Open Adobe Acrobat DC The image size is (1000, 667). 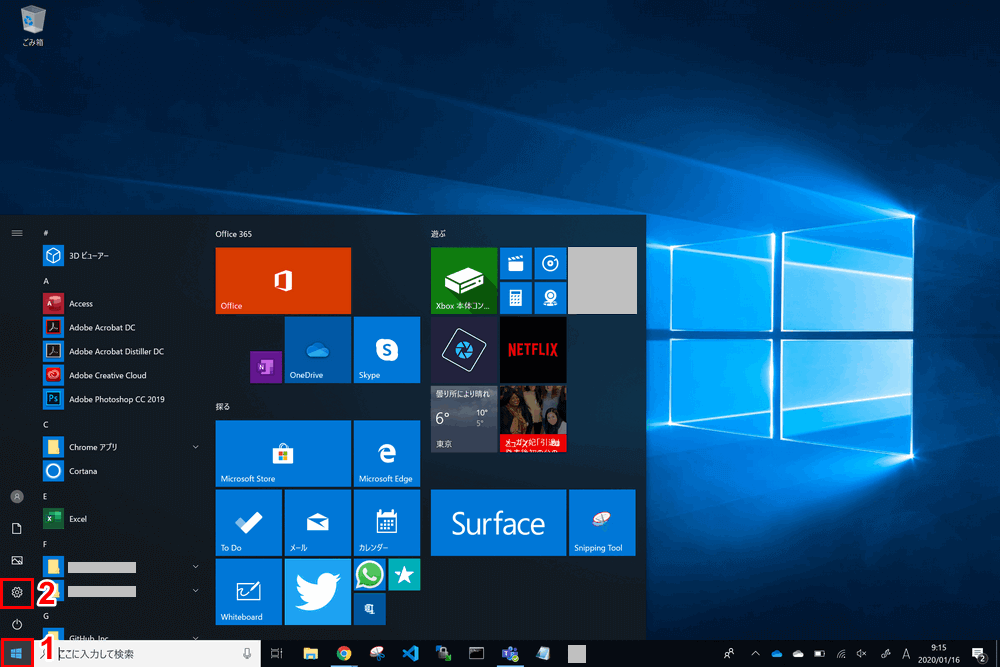pyautogui.click(x=121, y=328)
